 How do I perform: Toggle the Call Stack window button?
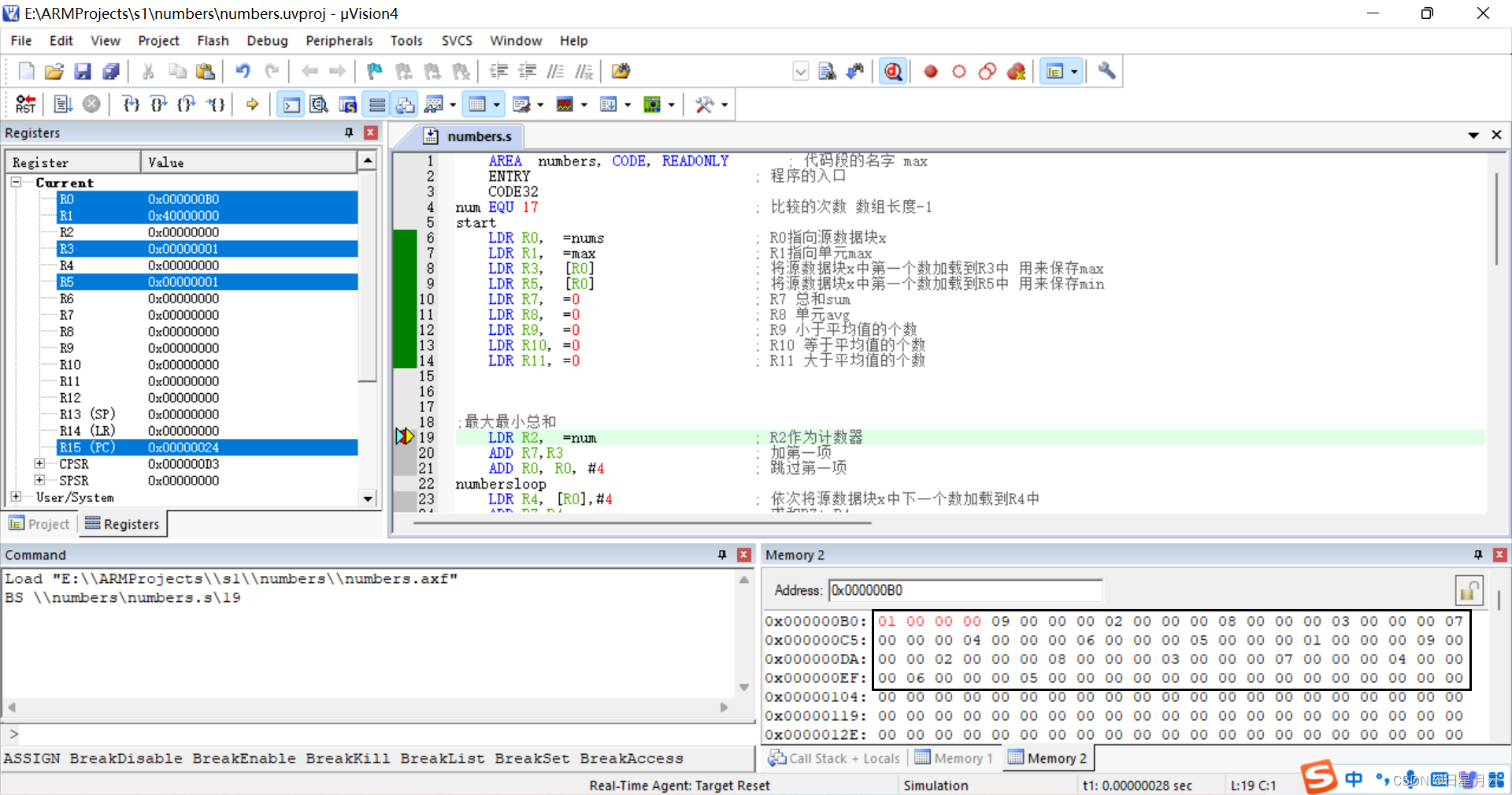click(x=406, y=104)
